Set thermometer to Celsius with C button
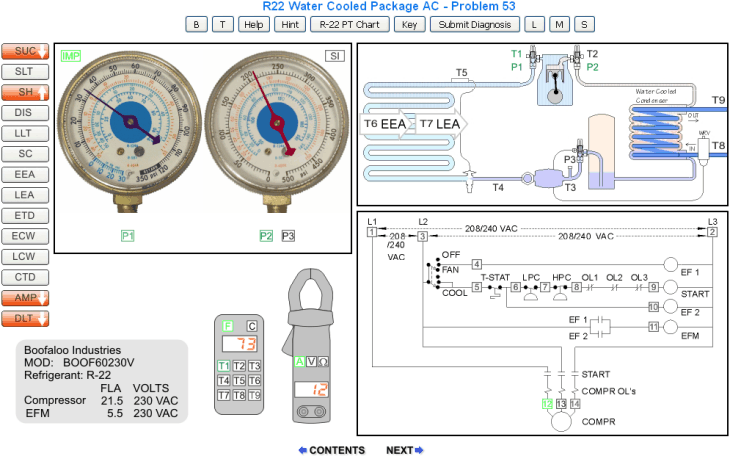Viewport: 730px width, 456px height. click(x=252, y=326)
